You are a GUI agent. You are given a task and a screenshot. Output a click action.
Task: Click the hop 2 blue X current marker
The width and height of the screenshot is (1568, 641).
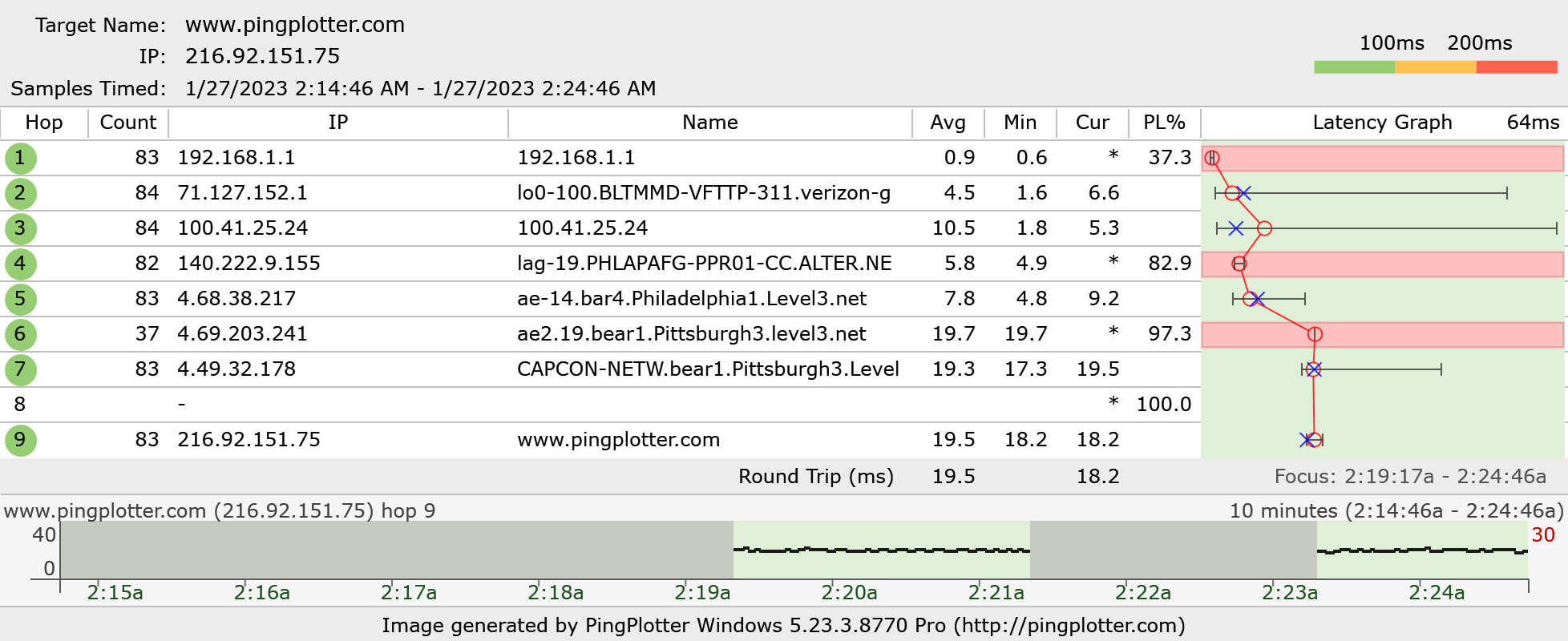(1243, 193)
